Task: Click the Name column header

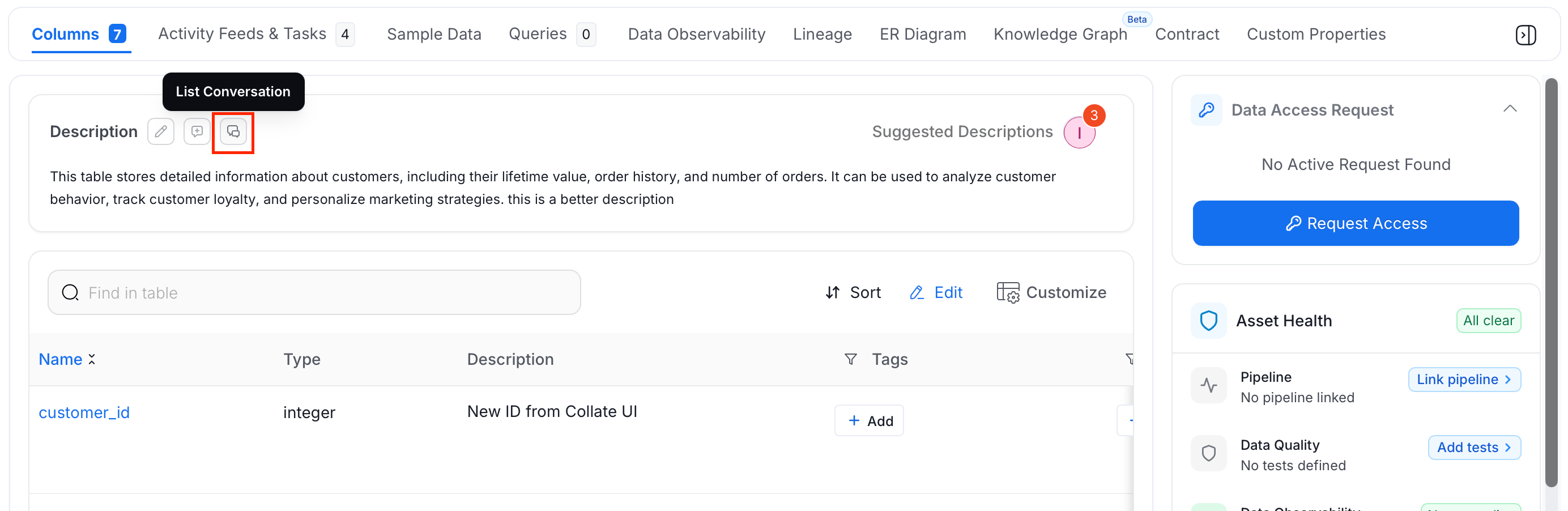Action: [x=60, y=359]
